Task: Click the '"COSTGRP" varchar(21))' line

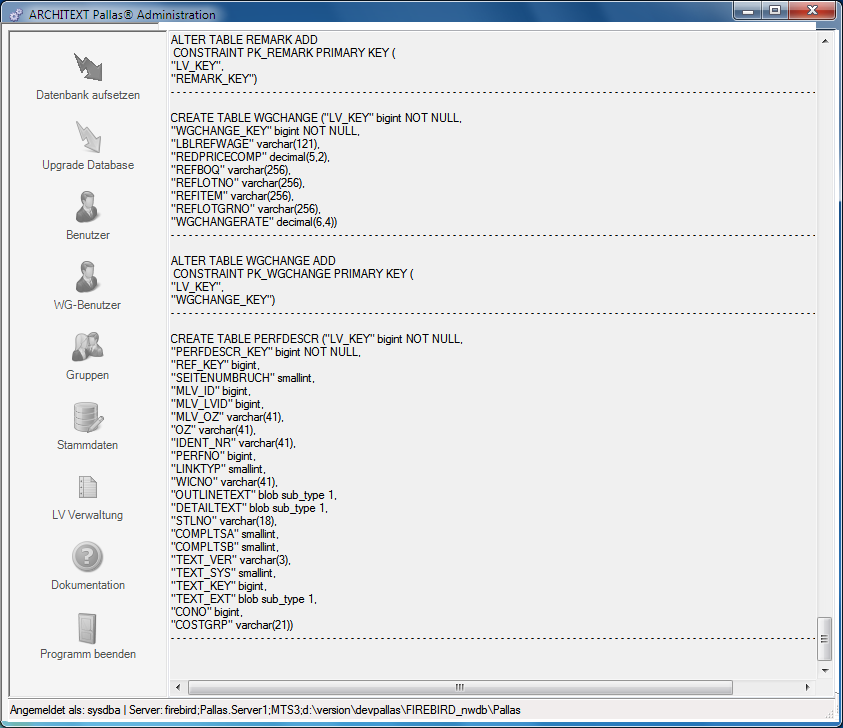Action: coord(232,625)
